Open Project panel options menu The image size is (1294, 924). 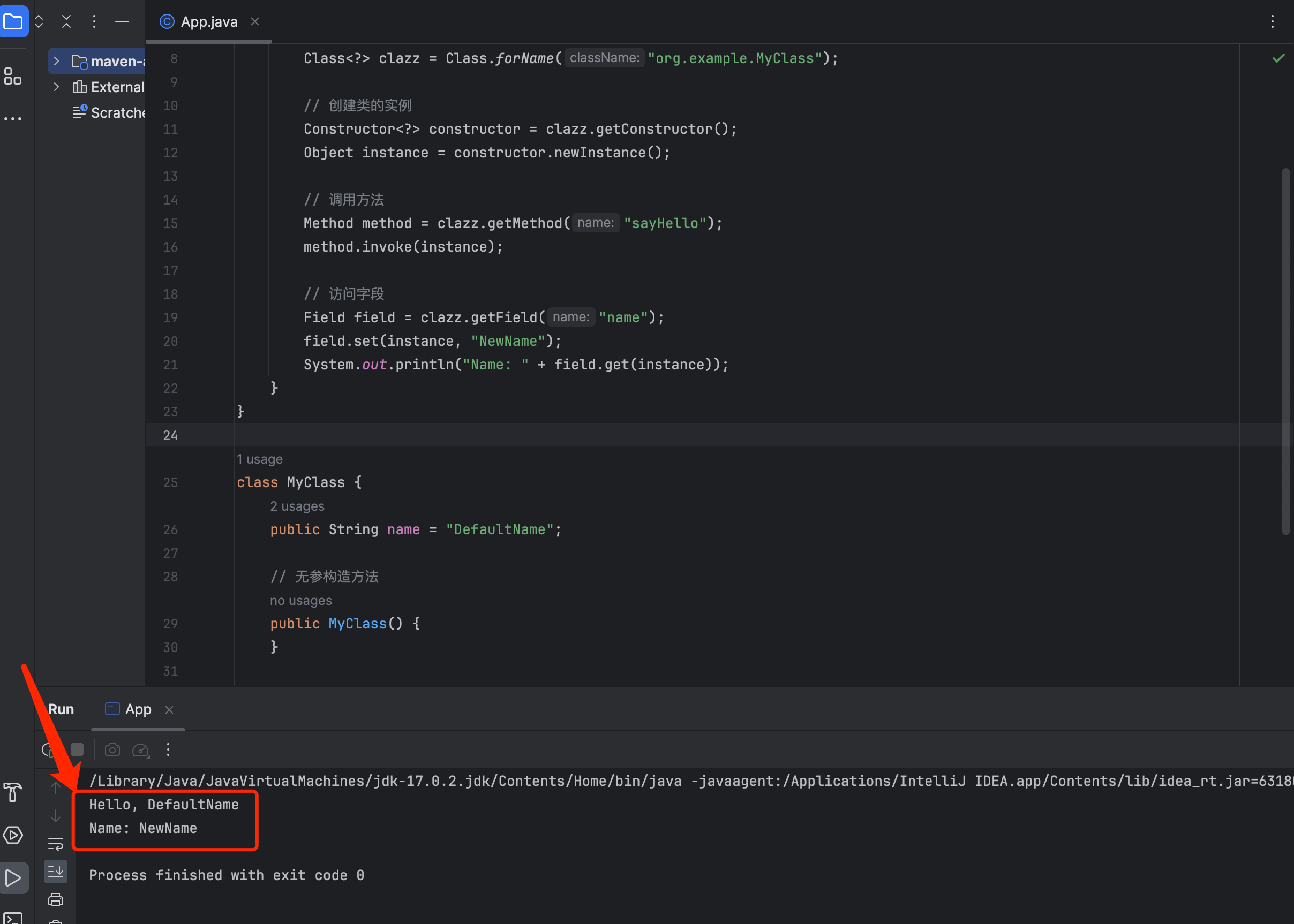(x=94, y=22)
